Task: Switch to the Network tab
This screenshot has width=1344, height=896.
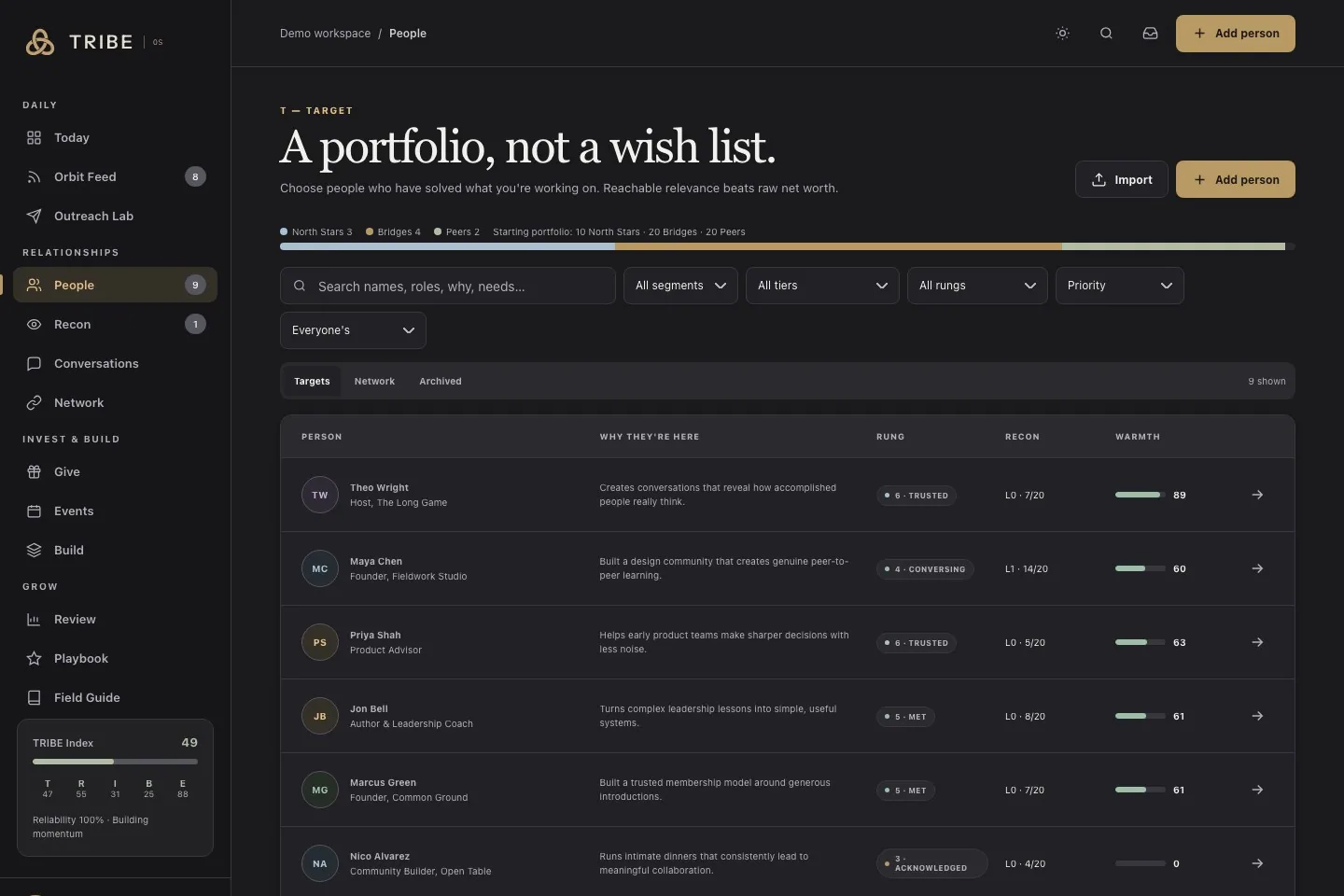Action: [x=374, y=381]
